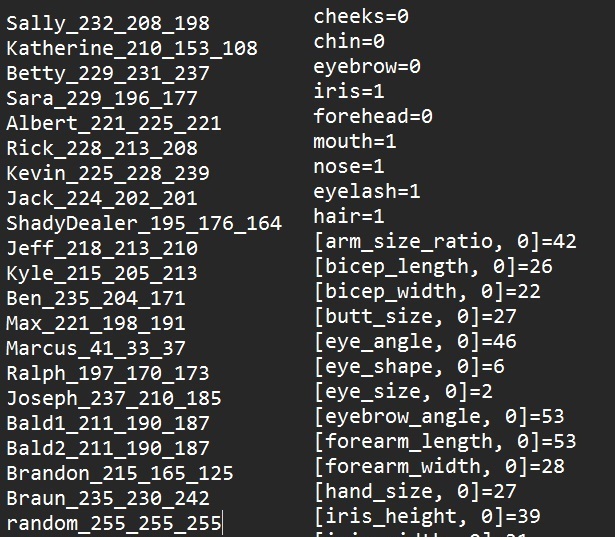
Task: Select the Marcus_41_33_37 entry
Action: [x=96, y=348]
